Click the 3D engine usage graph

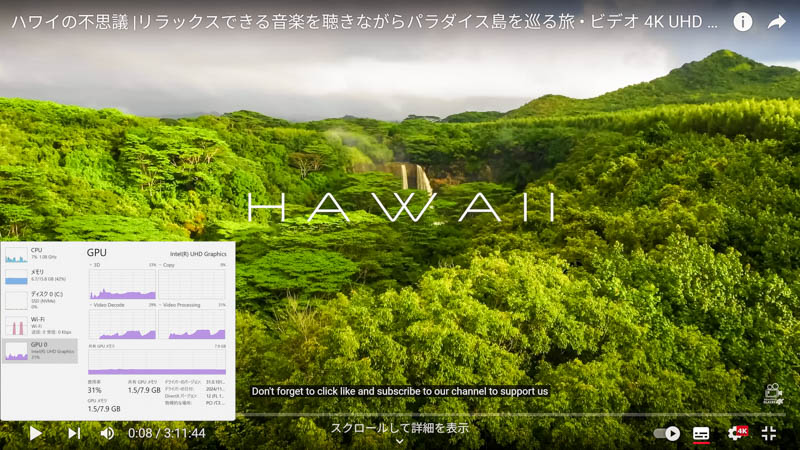[122, 284]
